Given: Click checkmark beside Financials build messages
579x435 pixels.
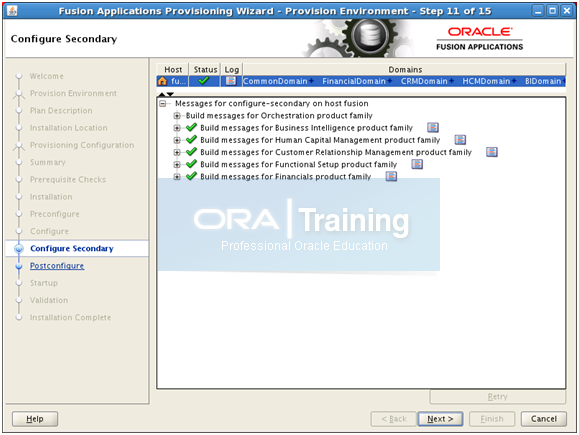Looking at the screenshot, I should coord(191,176).
